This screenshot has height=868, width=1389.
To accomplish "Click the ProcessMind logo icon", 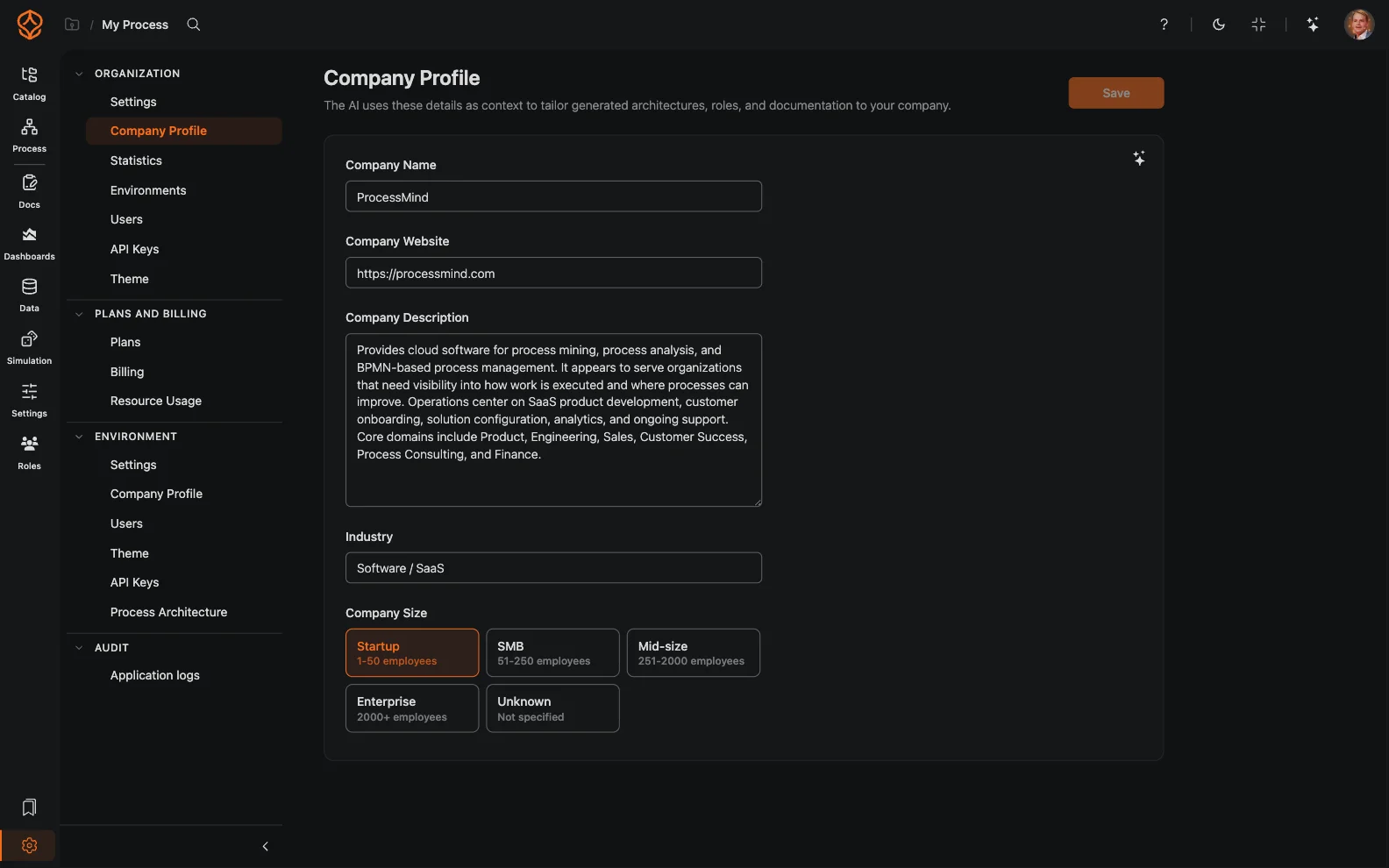I will click(x=30, y=25).
